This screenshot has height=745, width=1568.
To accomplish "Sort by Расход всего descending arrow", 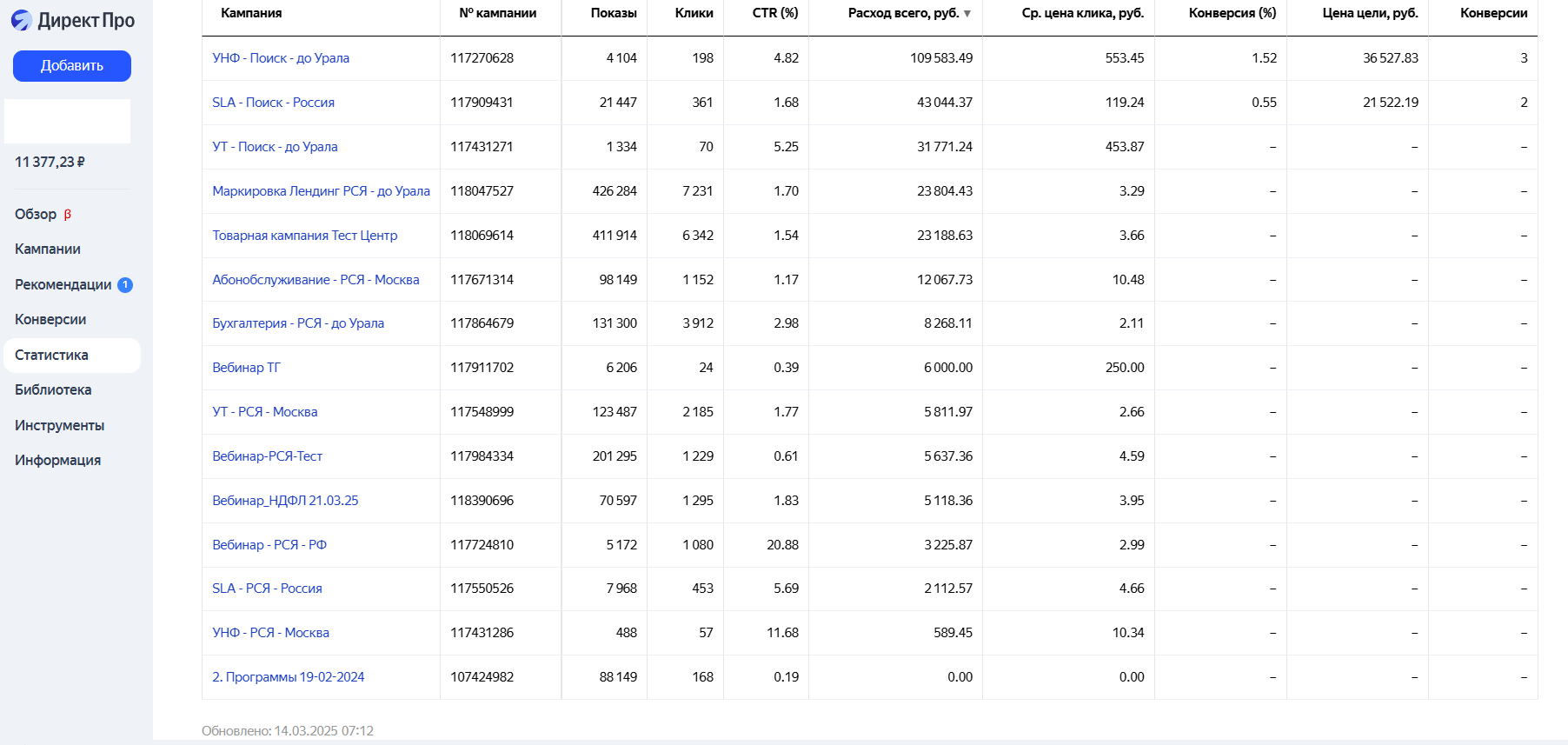I will click(x=967, y=14).
